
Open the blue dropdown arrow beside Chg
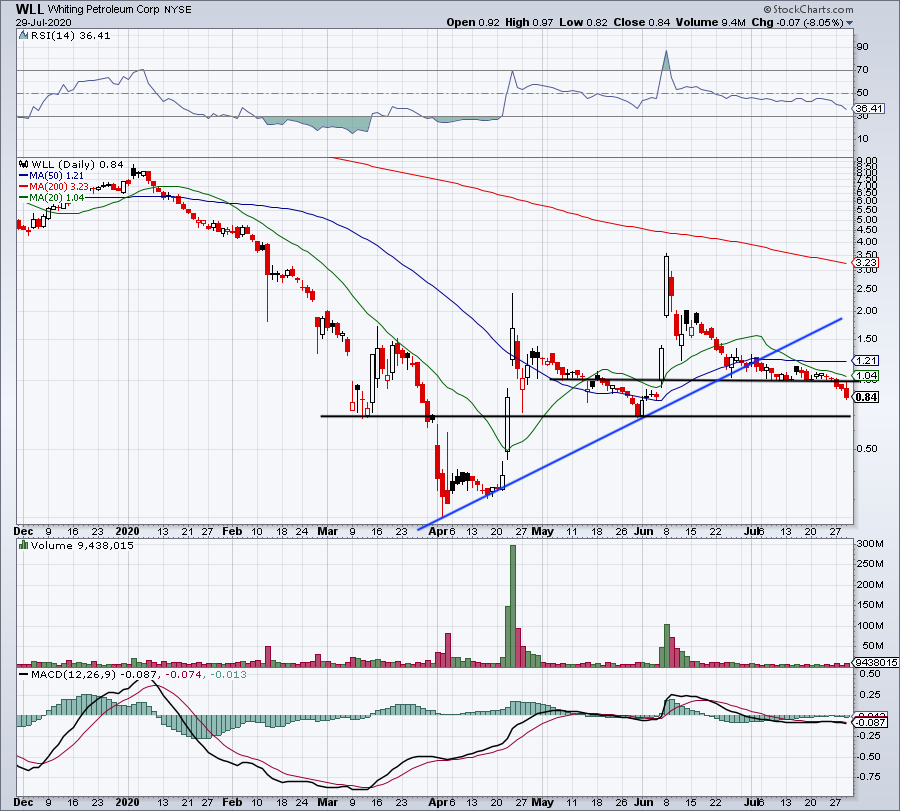point(849,23)
